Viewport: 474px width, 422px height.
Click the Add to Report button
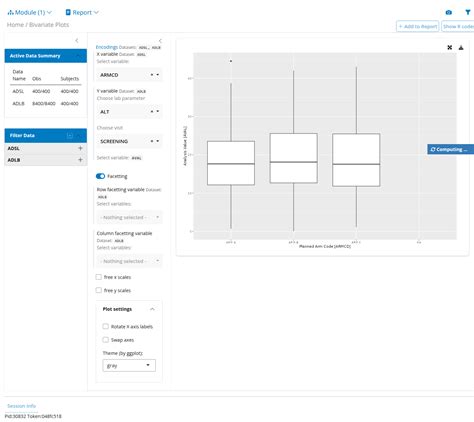(418, 26)
